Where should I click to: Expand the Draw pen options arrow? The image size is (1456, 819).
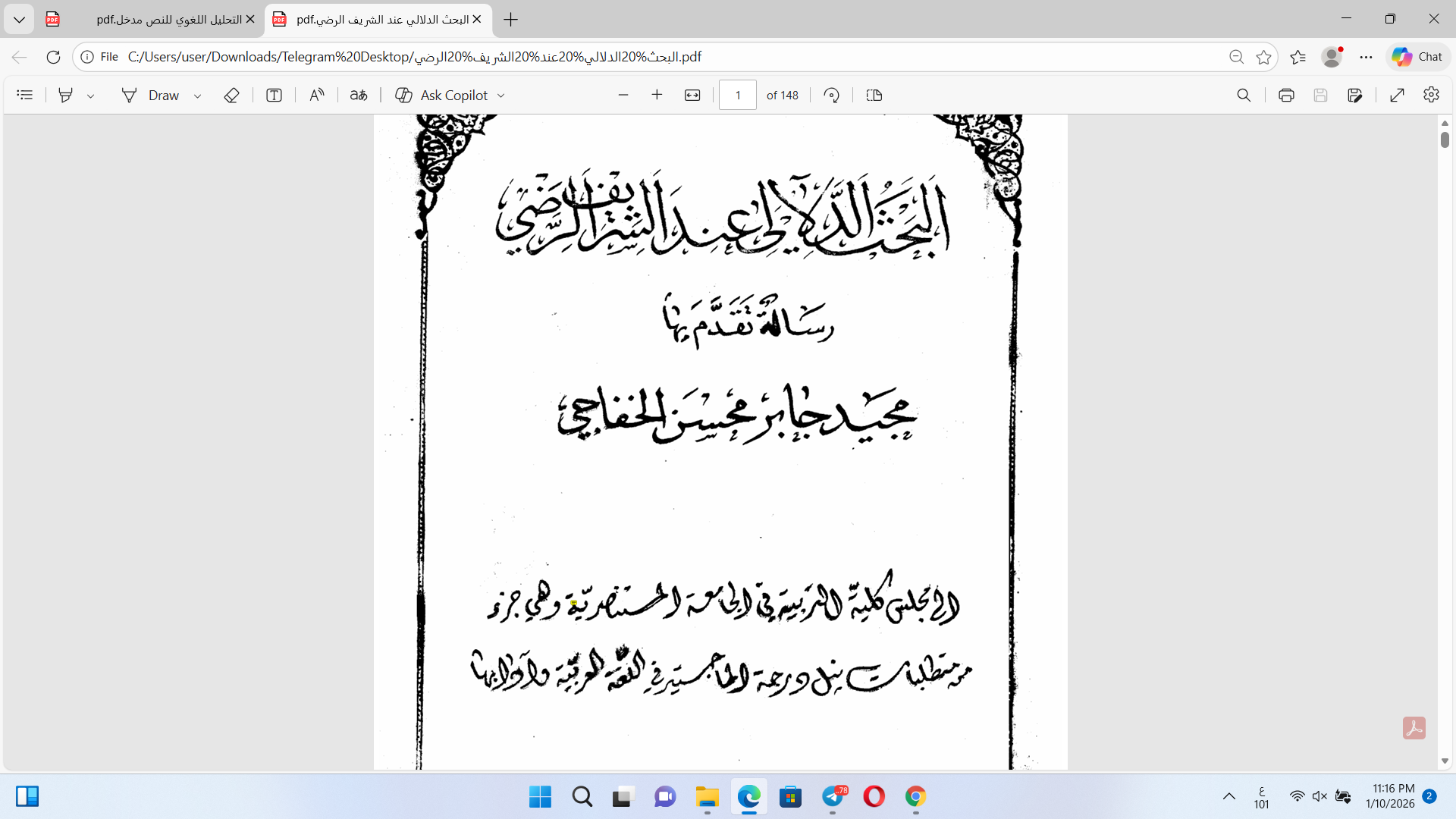click(x=197, y=96)
